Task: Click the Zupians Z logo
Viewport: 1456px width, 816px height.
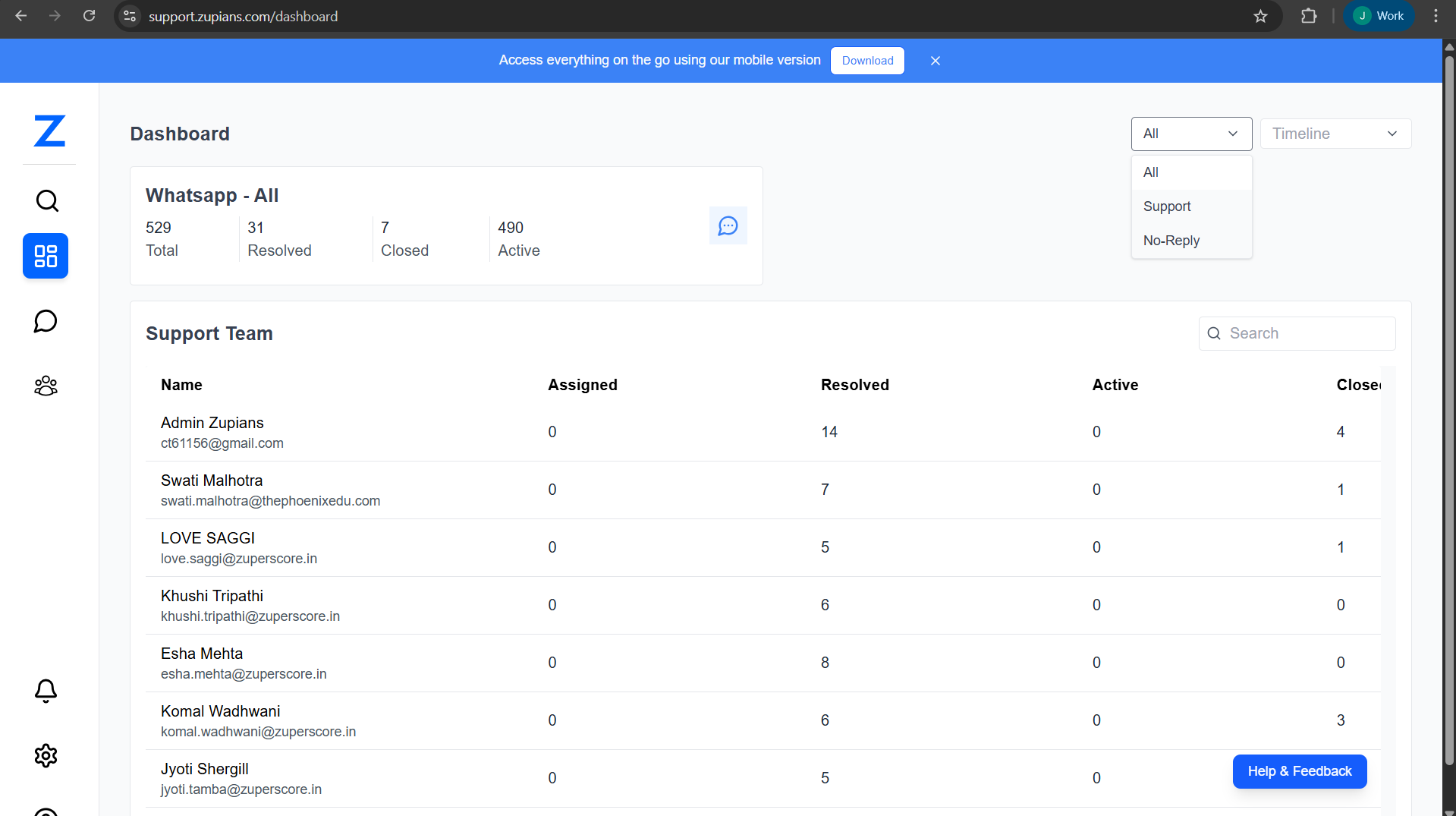Action: click(49, 131)
